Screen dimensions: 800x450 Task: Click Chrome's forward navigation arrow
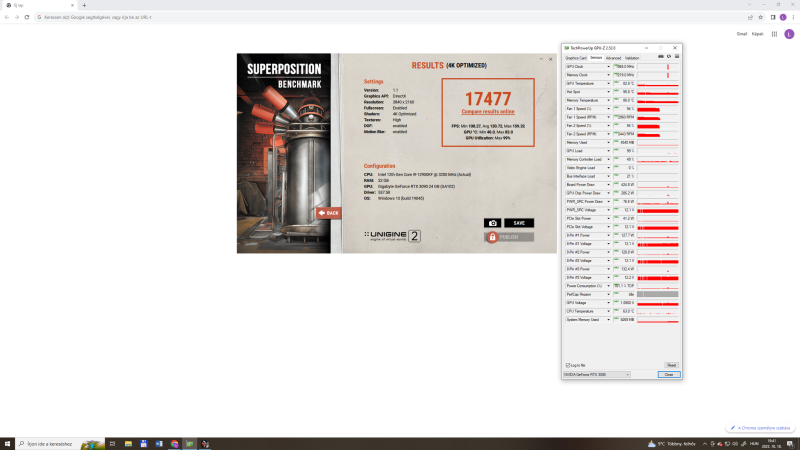click(x=17, y=17)
